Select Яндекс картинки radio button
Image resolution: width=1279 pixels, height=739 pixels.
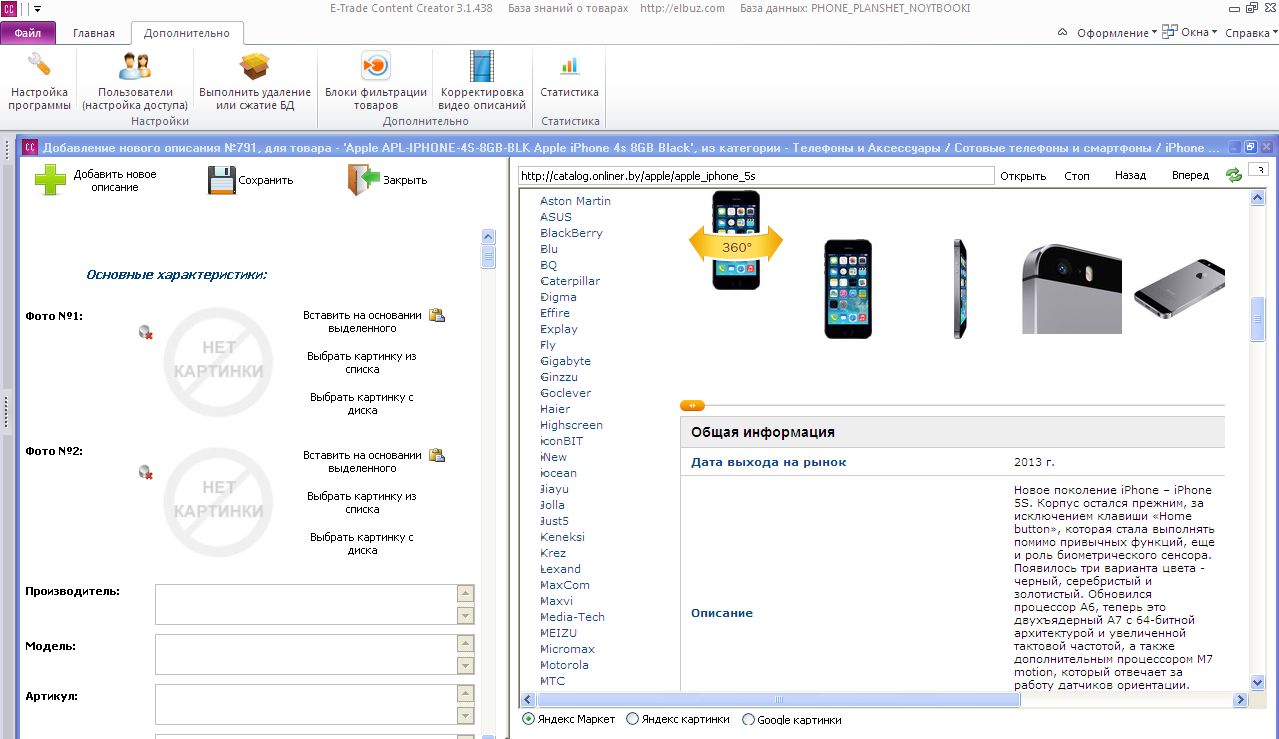(x=632, y=719)
